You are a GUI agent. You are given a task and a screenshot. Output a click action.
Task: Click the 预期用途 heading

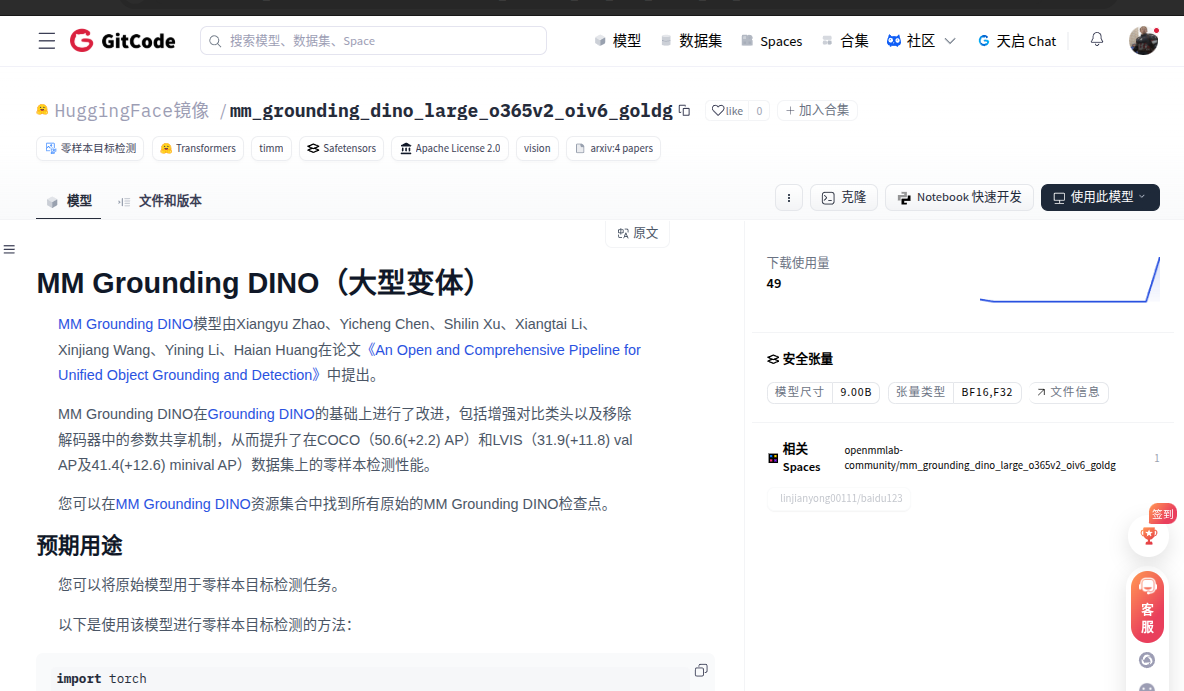[79, 545]
